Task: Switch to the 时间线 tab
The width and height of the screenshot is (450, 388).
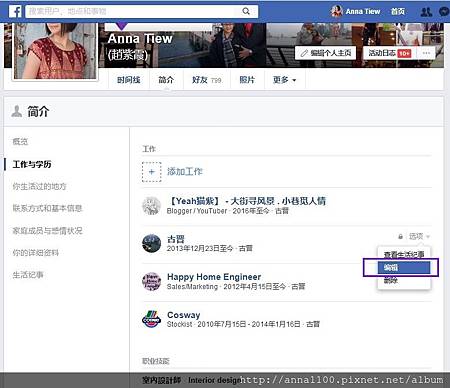Action: 129,80
